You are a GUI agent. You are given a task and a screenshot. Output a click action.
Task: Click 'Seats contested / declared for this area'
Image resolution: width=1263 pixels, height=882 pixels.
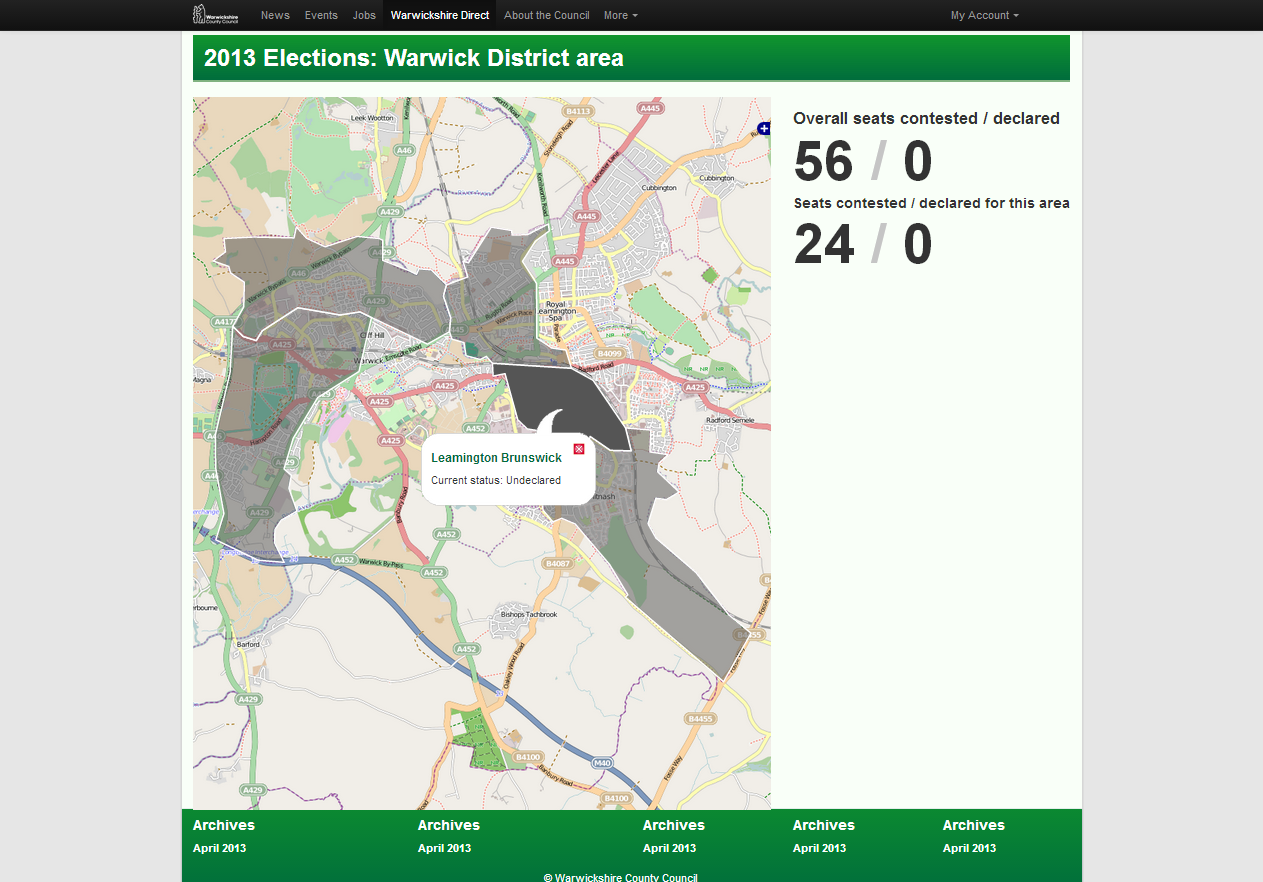[932, 203]
